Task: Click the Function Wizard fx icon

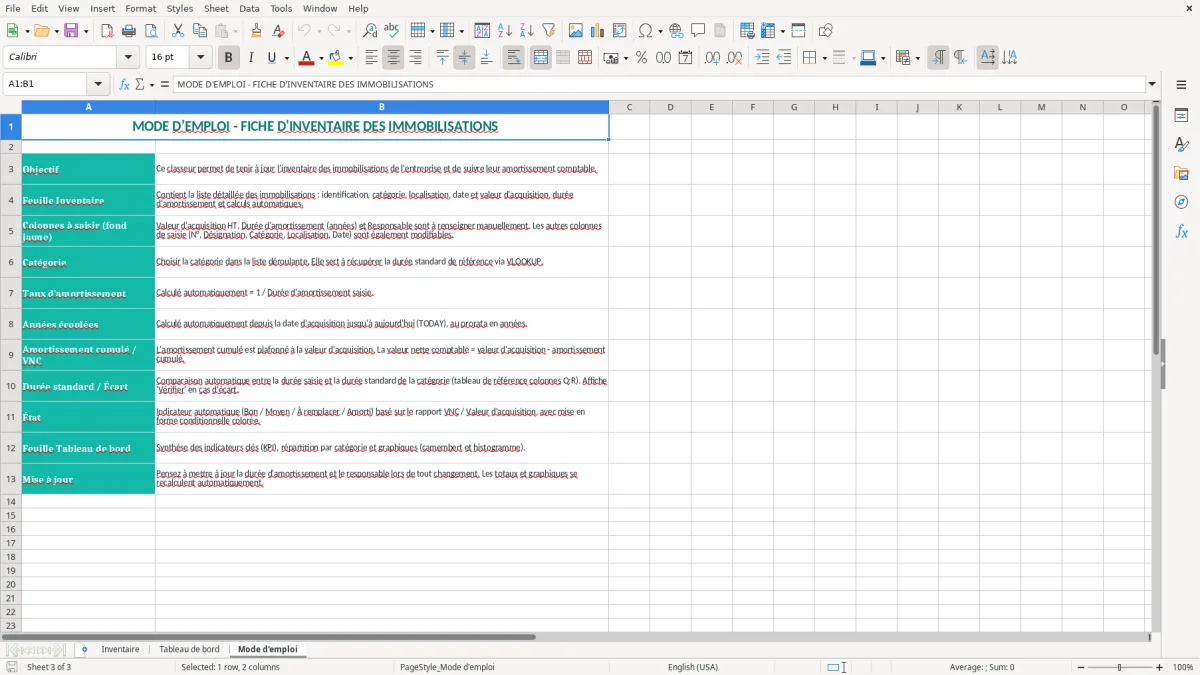Action: [125, 85]
